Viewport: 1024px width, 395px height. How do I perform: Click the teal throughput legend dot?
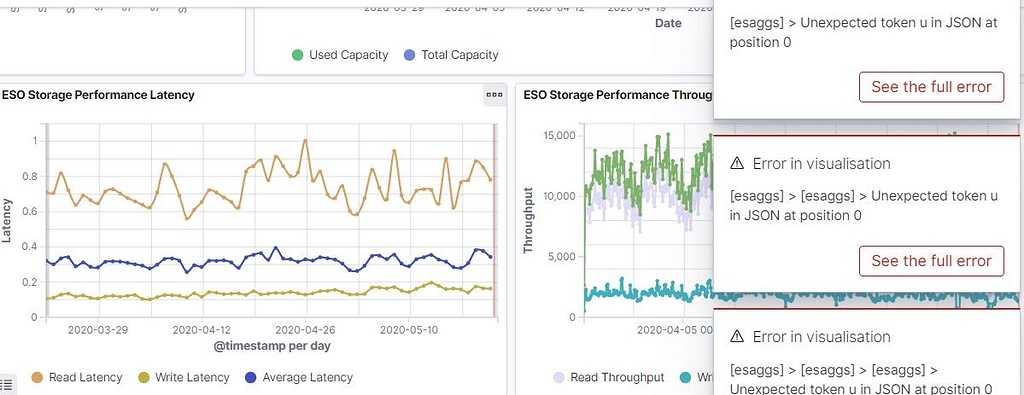685,377
